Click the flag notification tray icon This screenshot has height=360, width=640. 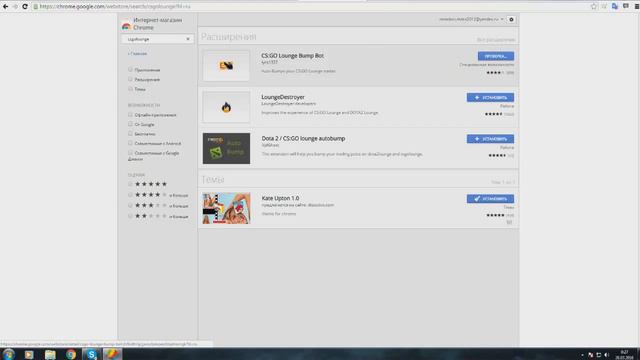591,355
